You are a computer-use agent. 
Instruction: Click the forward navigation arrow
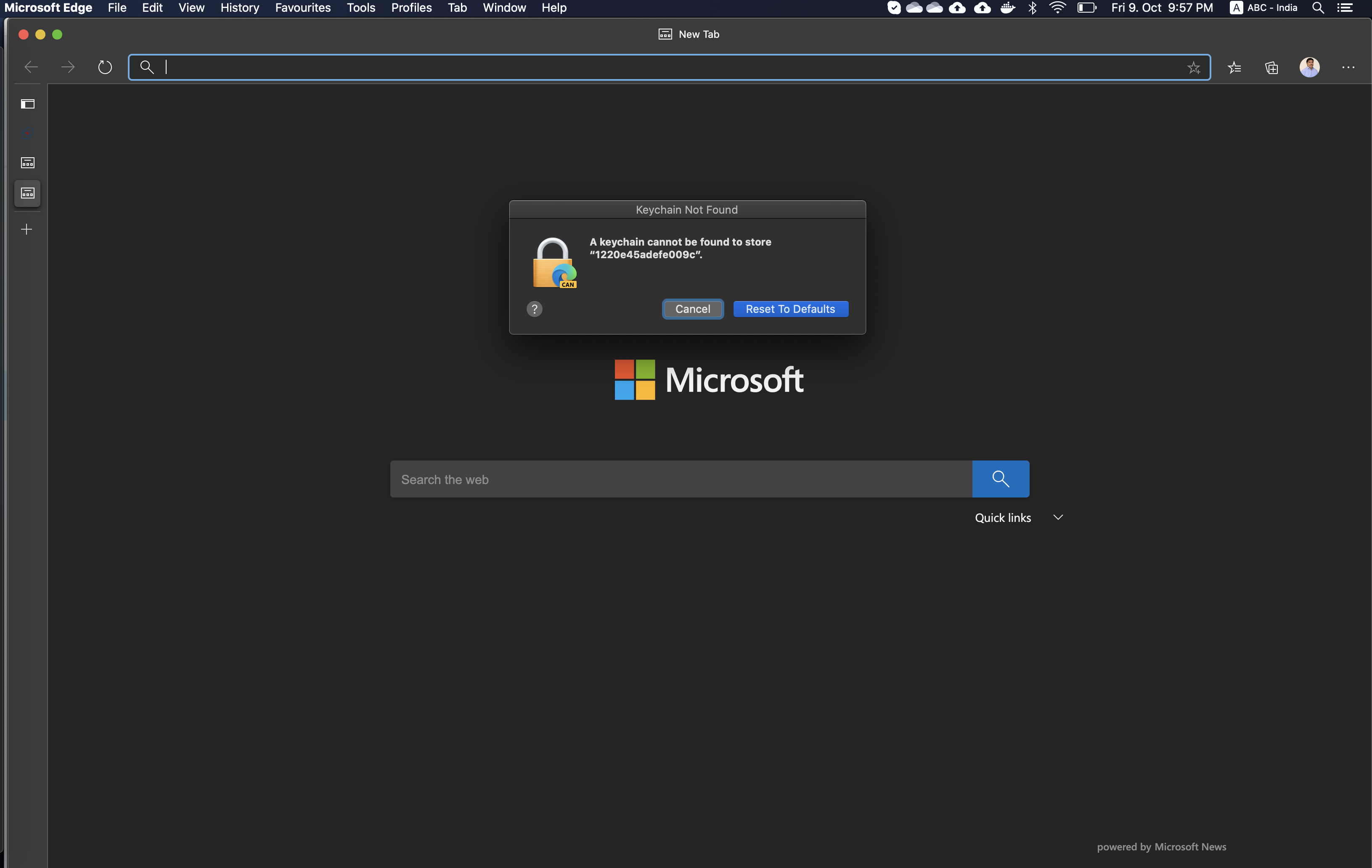click(68, 66)
